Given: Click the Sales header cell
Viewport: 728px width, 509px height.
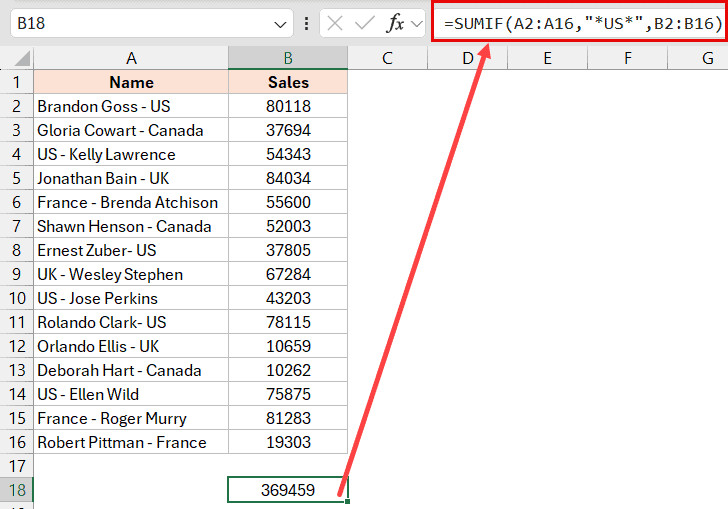Looking at the screenshot, I should pyautogui.click(x=288, y=83).
